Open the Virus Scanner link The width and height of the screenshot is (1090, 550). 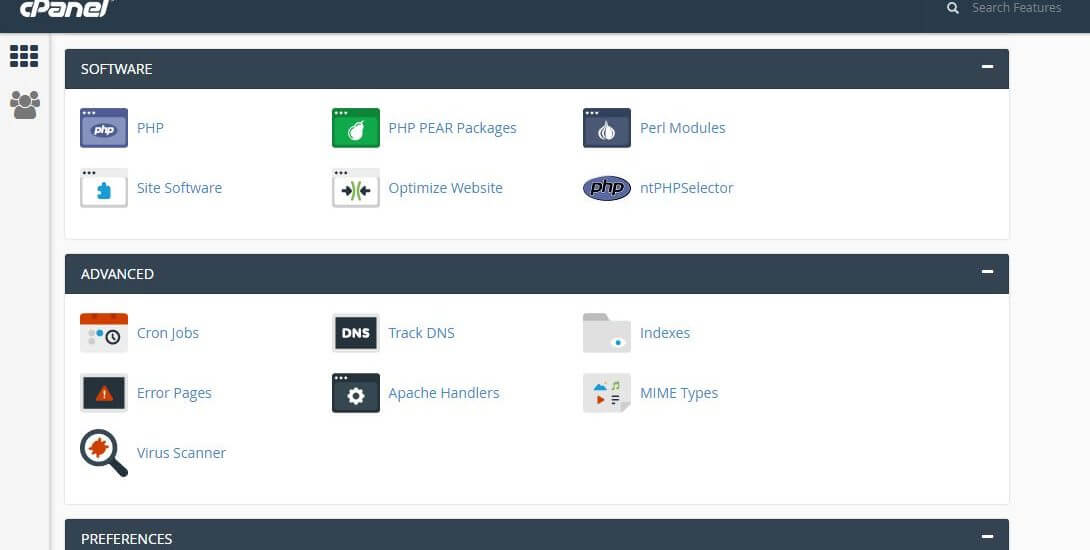click(181, 453)
